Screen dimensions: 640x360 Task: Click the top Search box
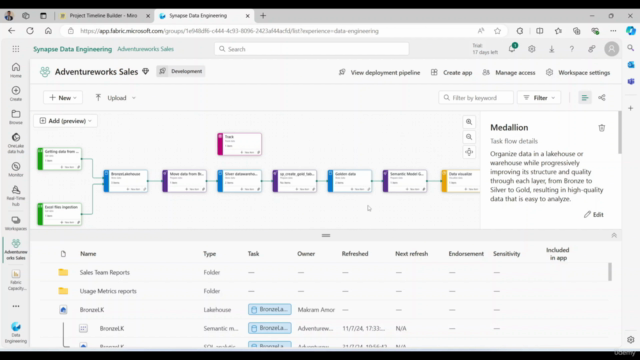point(311,49)
